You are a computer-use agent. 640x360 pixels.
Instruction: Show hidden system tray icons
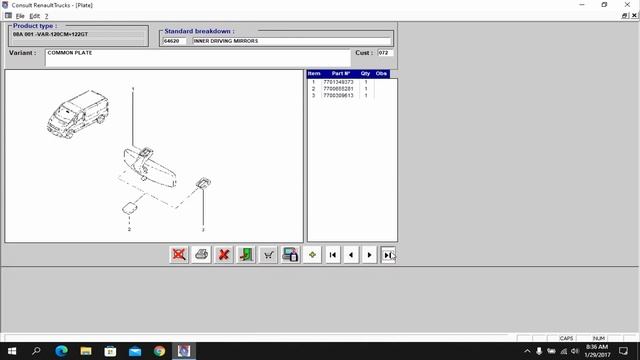tap(527, 351)
